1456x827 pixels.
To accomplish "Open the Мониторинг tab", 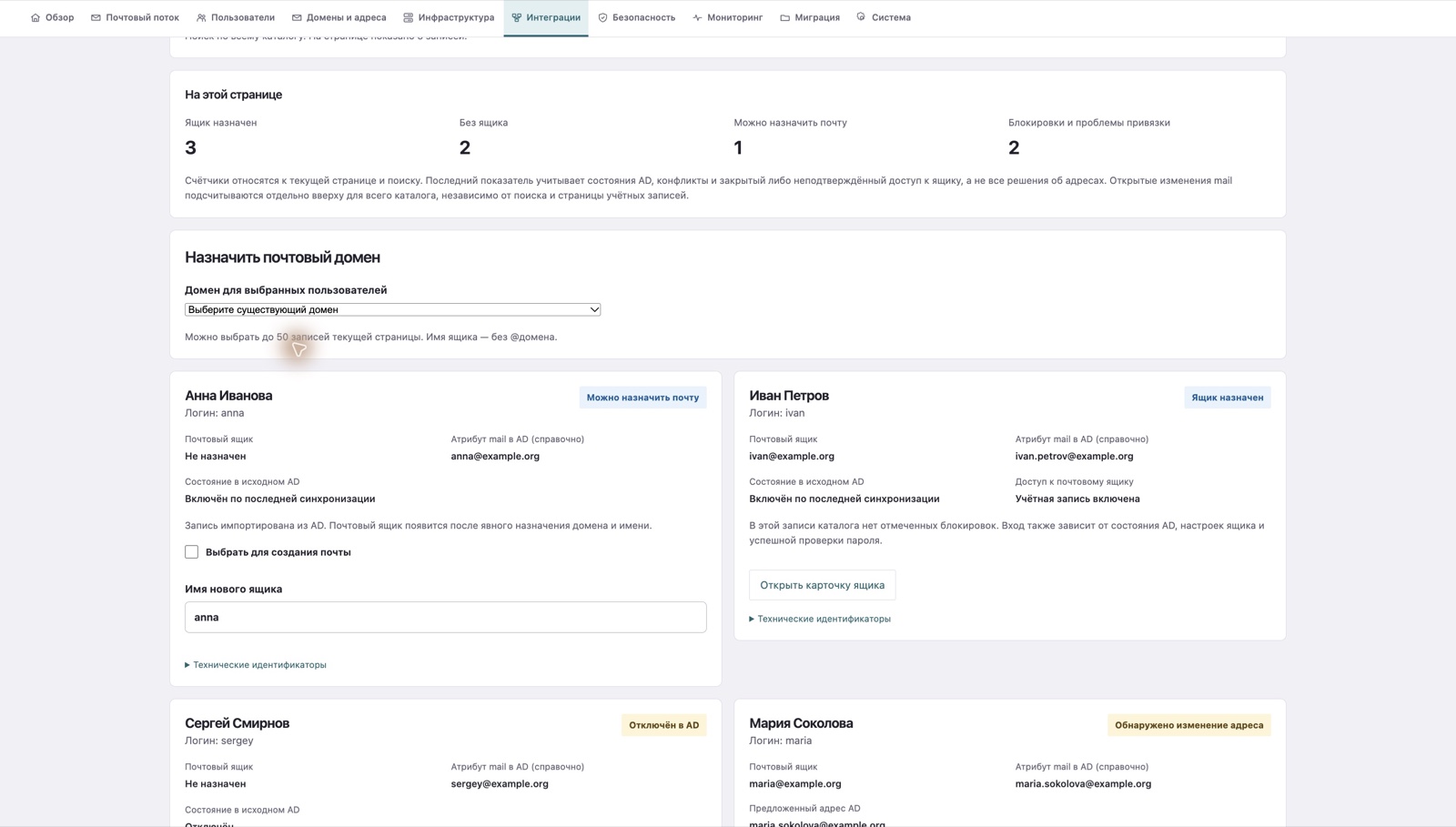I will point(727,17).
